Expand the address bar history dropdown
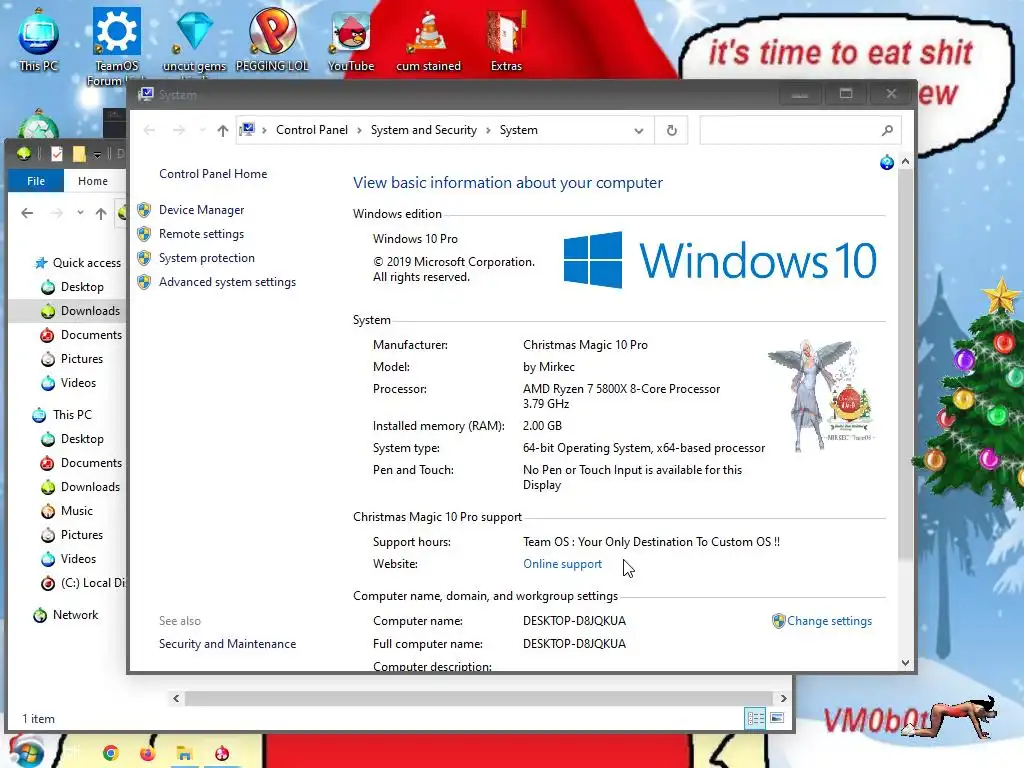This screenshot has height=768, width=1024. [x=639, y=130]
